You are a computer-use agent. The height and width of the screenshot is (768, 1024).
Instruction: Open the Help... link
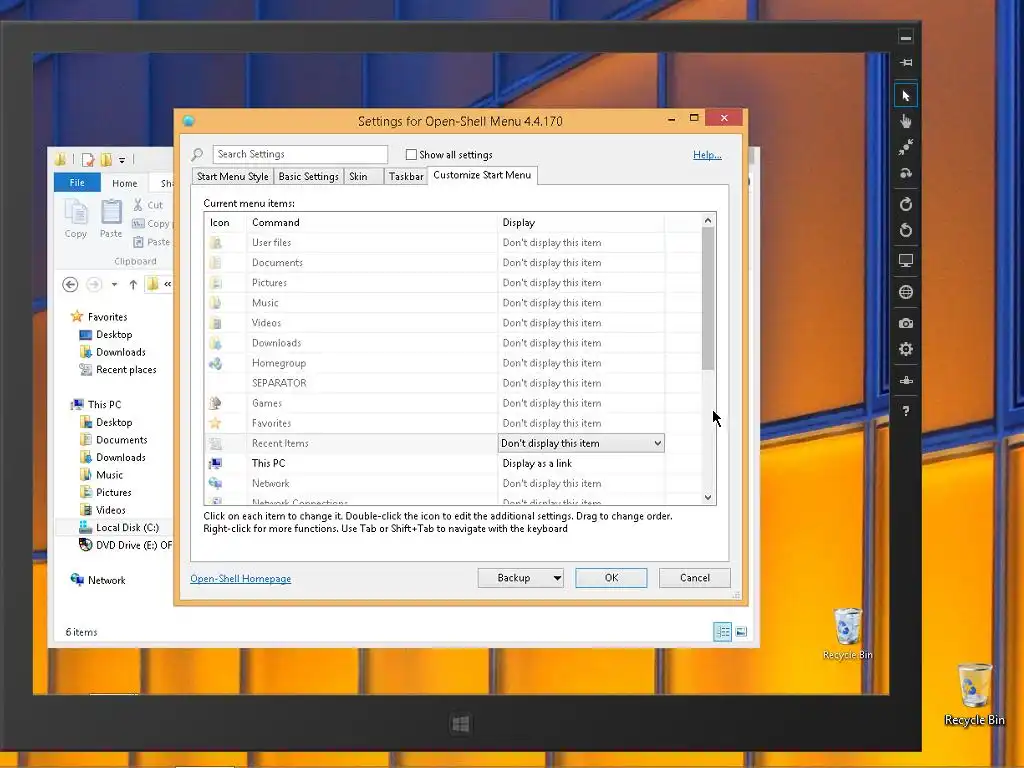[707, 155]
